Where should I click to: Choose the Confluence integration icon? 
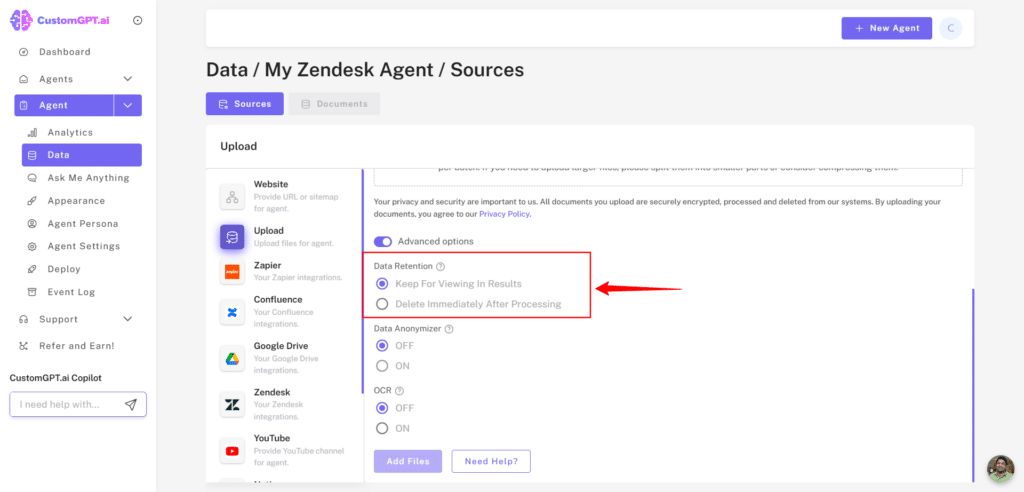(232, 312)
